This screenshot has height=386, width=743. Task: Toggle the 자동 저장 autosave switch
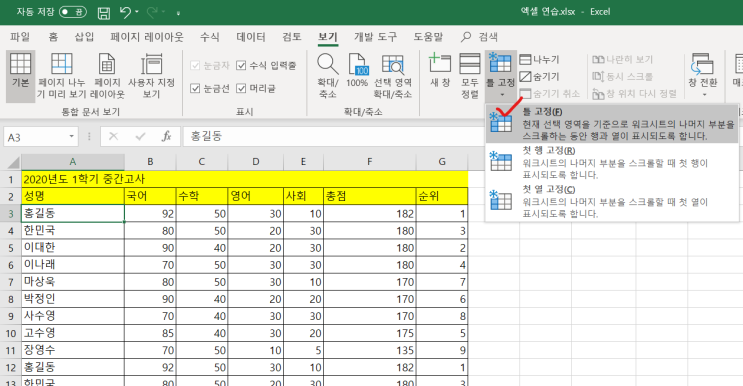pyautogui.click(x=72, y=12)
